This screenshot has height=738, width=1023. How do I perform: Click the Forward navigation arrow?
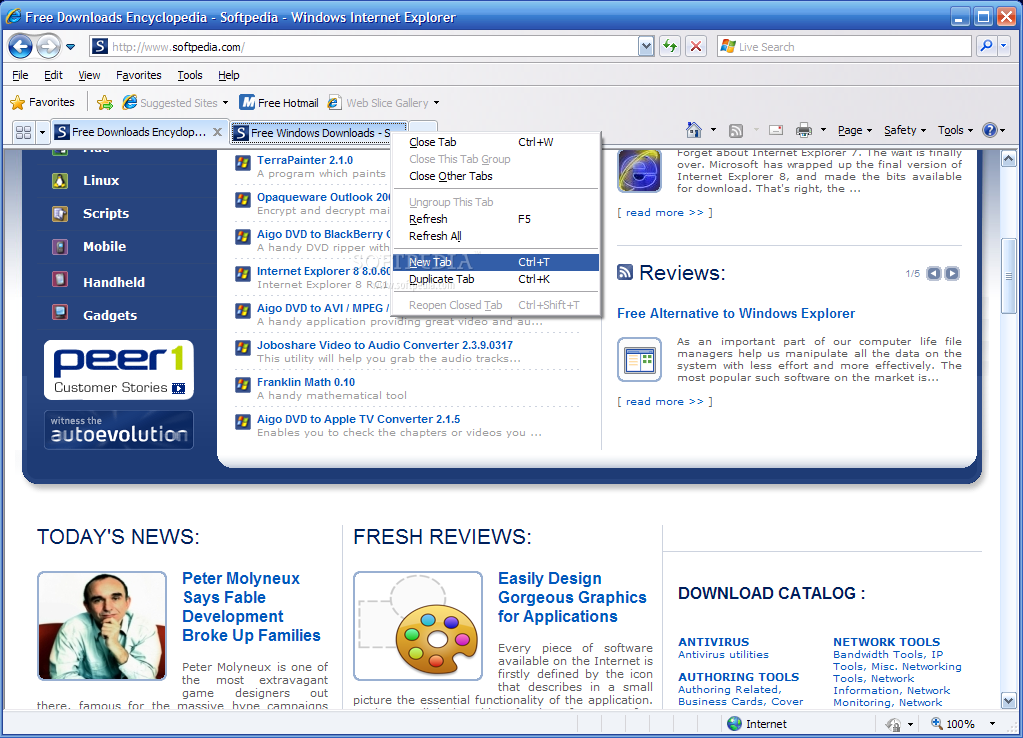(48, 46)
